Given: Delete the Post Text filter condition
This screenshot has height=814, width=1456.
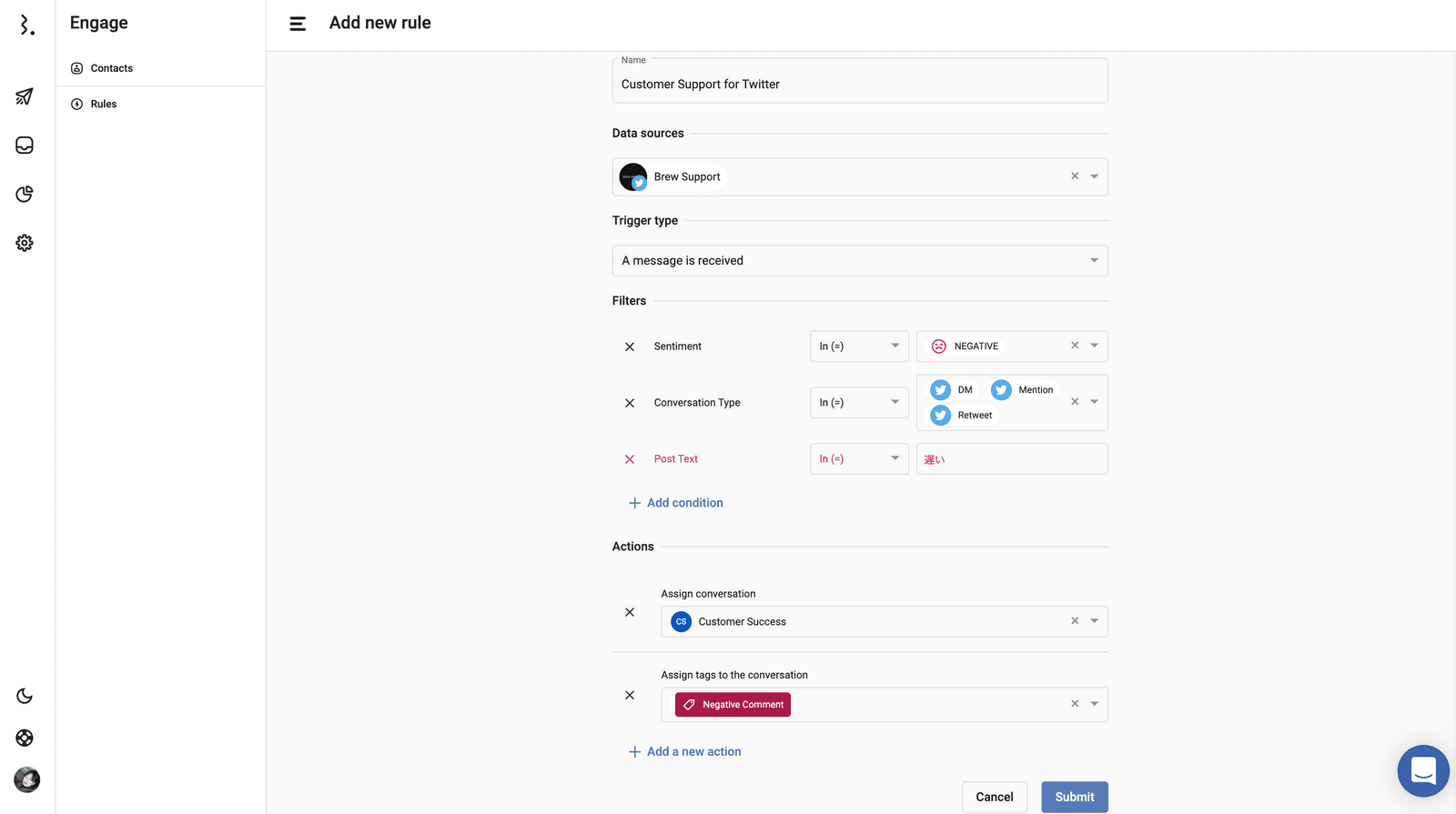Looking at the screenshot, I should (630, 459).
